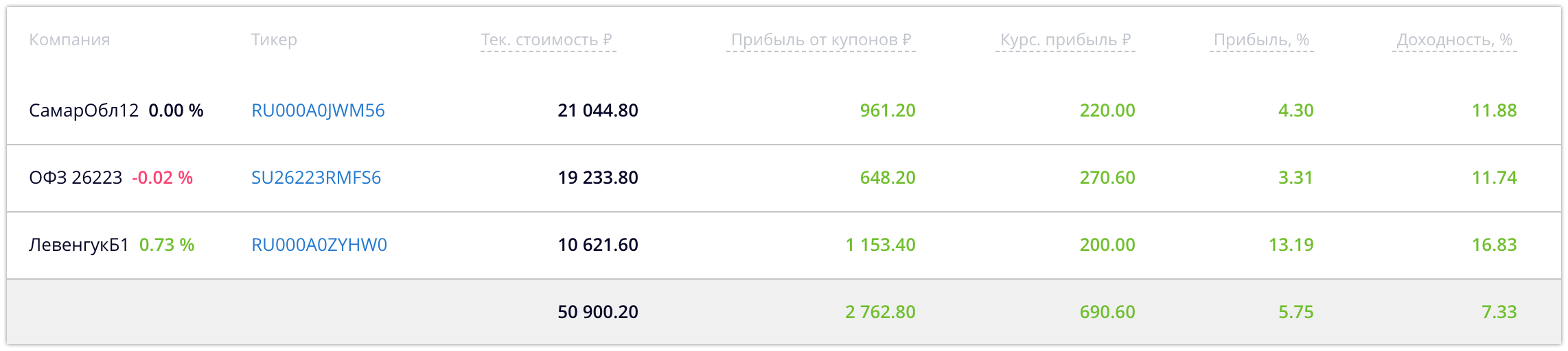Click the Прибыль от купонов ₽ header
This screenshot has height=351, width=1568.
821,40
